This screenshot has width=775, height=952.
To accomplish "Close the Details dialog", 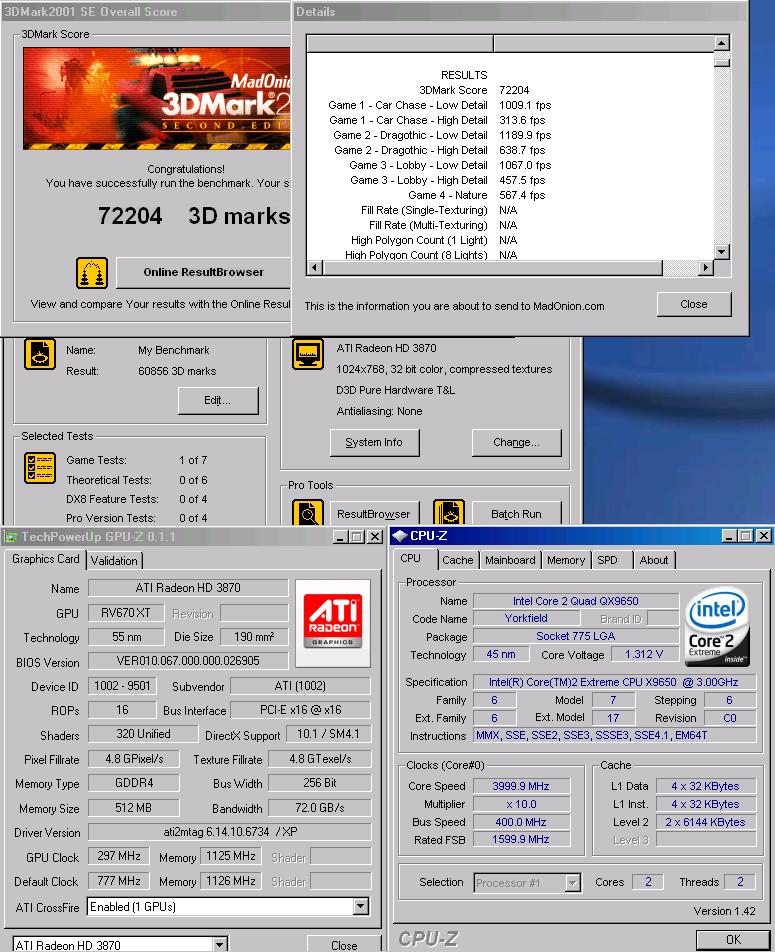I will point(694,304).
